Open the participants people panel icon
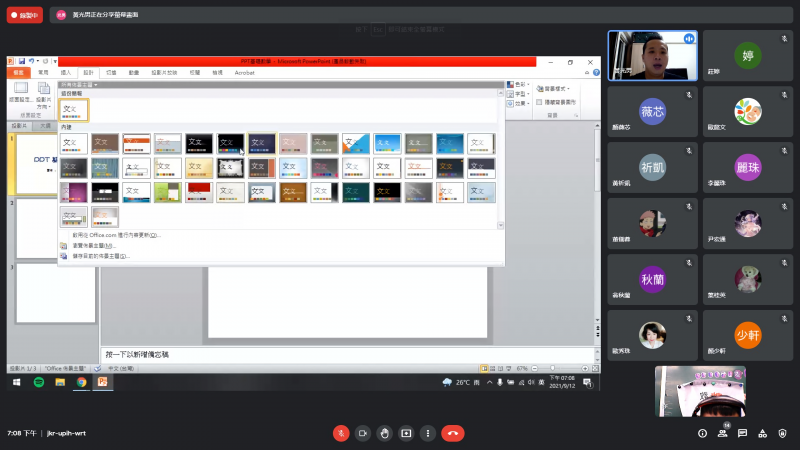Image resolution: width=800 pixels, height=450 pixels. point(722,433)
